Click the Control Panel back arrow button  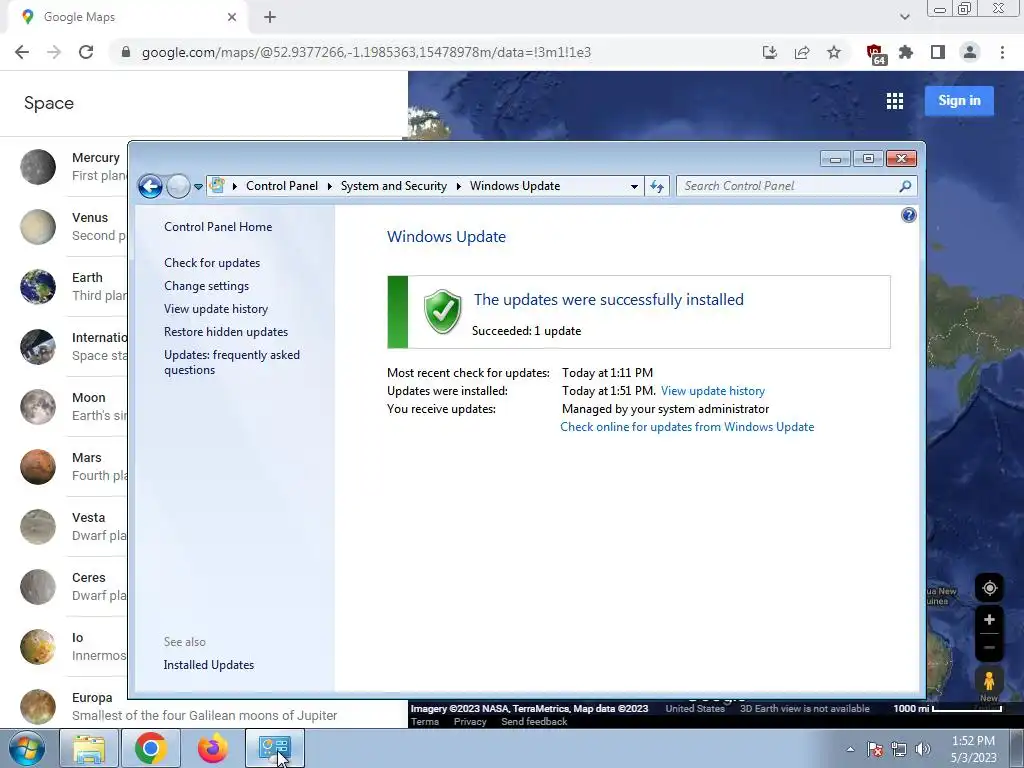tap(150, 186)
